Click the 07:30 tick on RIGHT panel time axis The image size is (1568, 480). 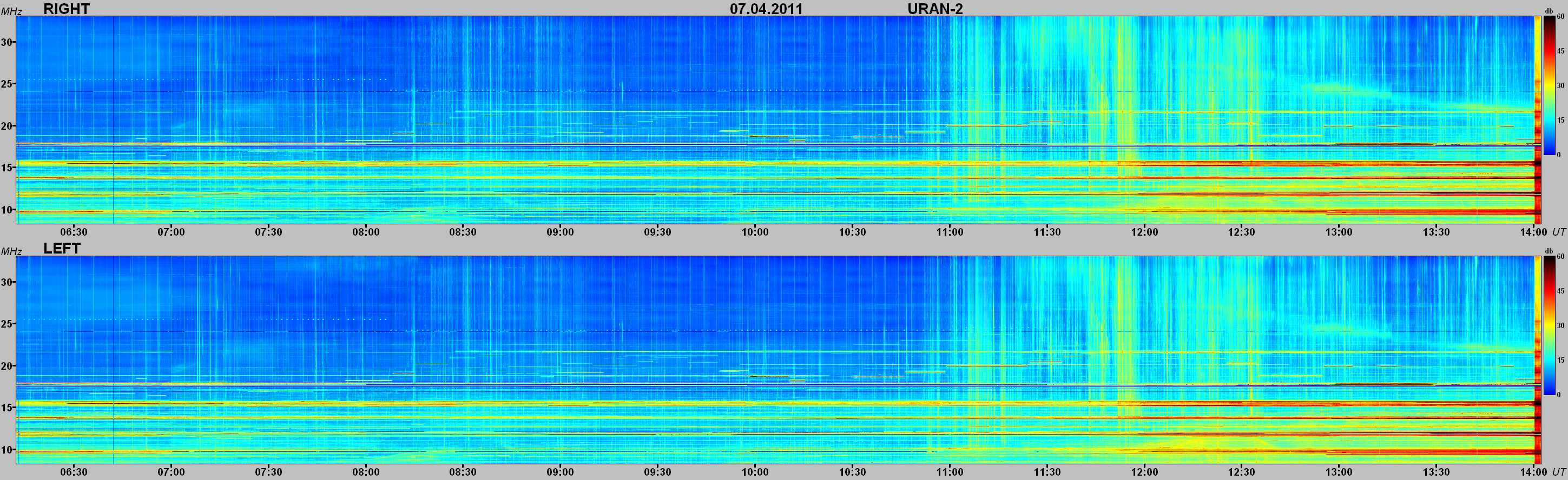pyautogui.click(x=268, y=232)
